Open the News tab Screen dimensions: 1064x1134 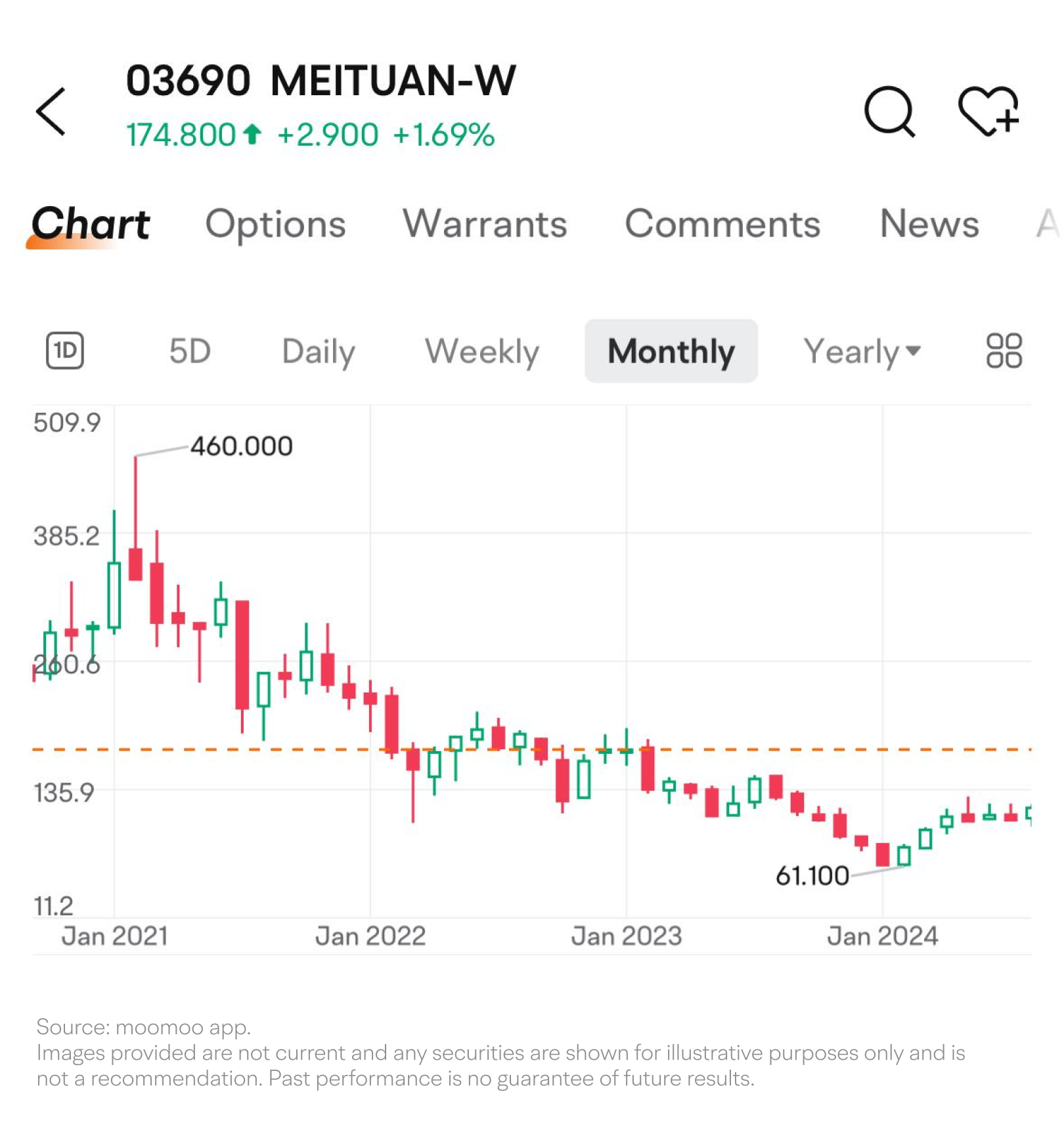click(x=929, y=225)
